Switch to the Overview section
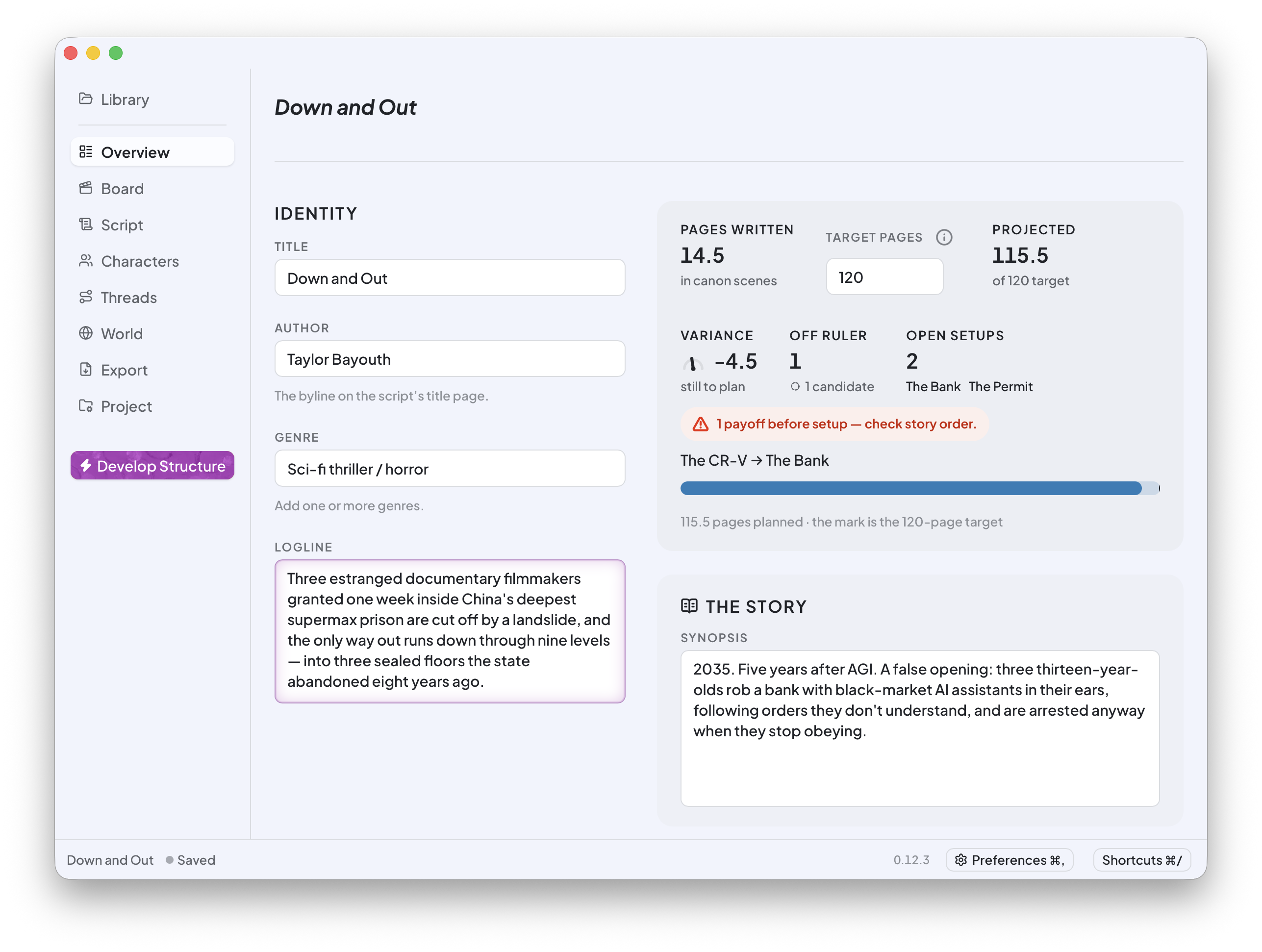This screenshot has height=952, width=1262. pos(152,152)
